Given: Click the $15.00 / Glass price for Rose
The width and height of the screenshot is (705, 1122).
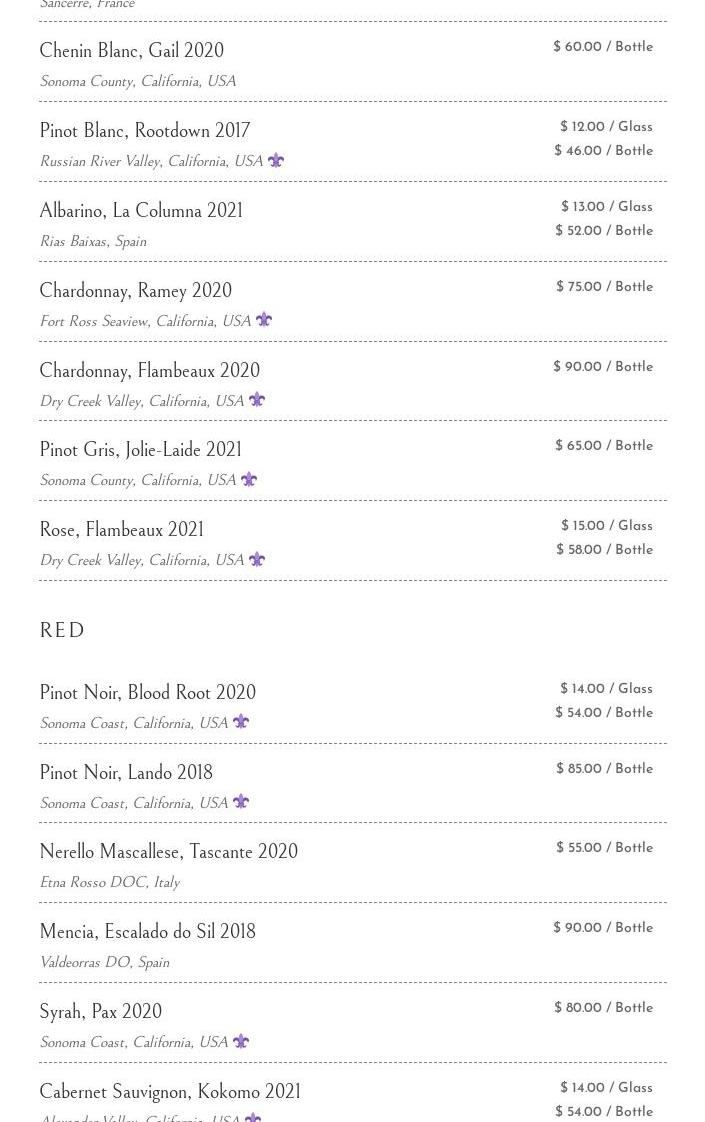Looking at the screenshot, I should [x=606, y=526].
